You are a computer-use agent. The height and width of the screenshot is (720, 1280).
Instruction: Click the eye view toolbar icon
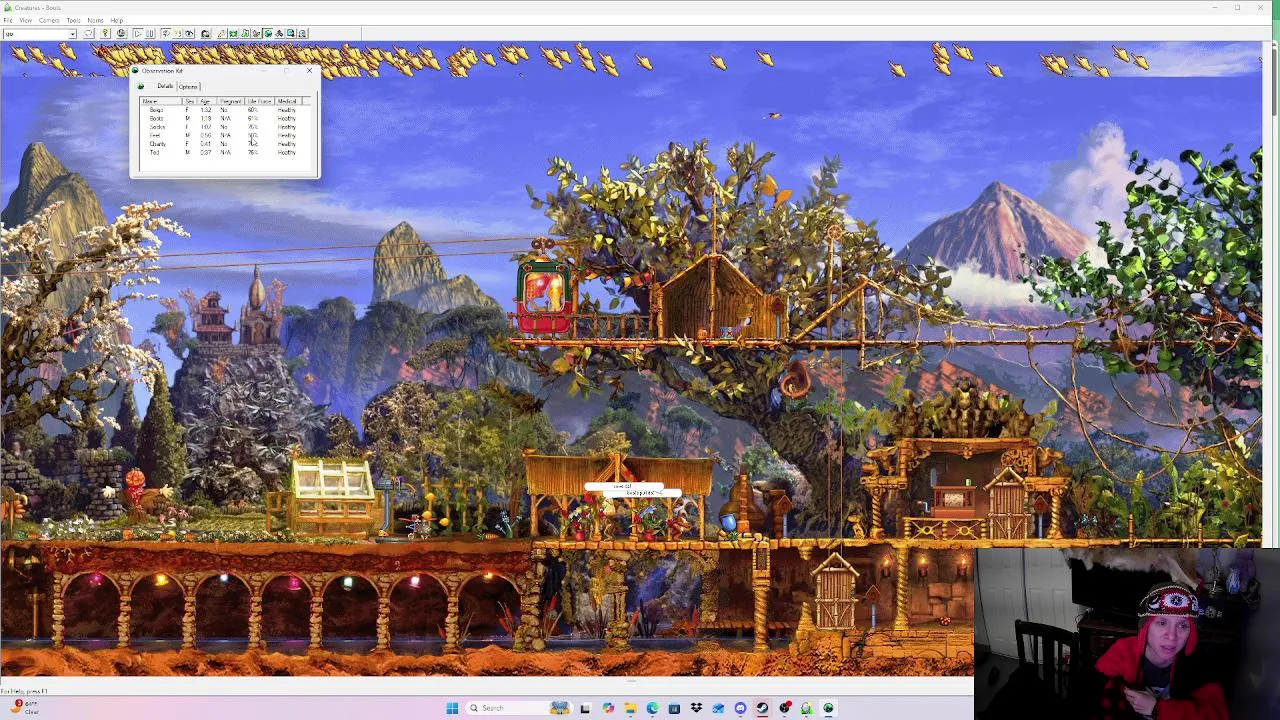pyautogui.click(x=189, y=34)
